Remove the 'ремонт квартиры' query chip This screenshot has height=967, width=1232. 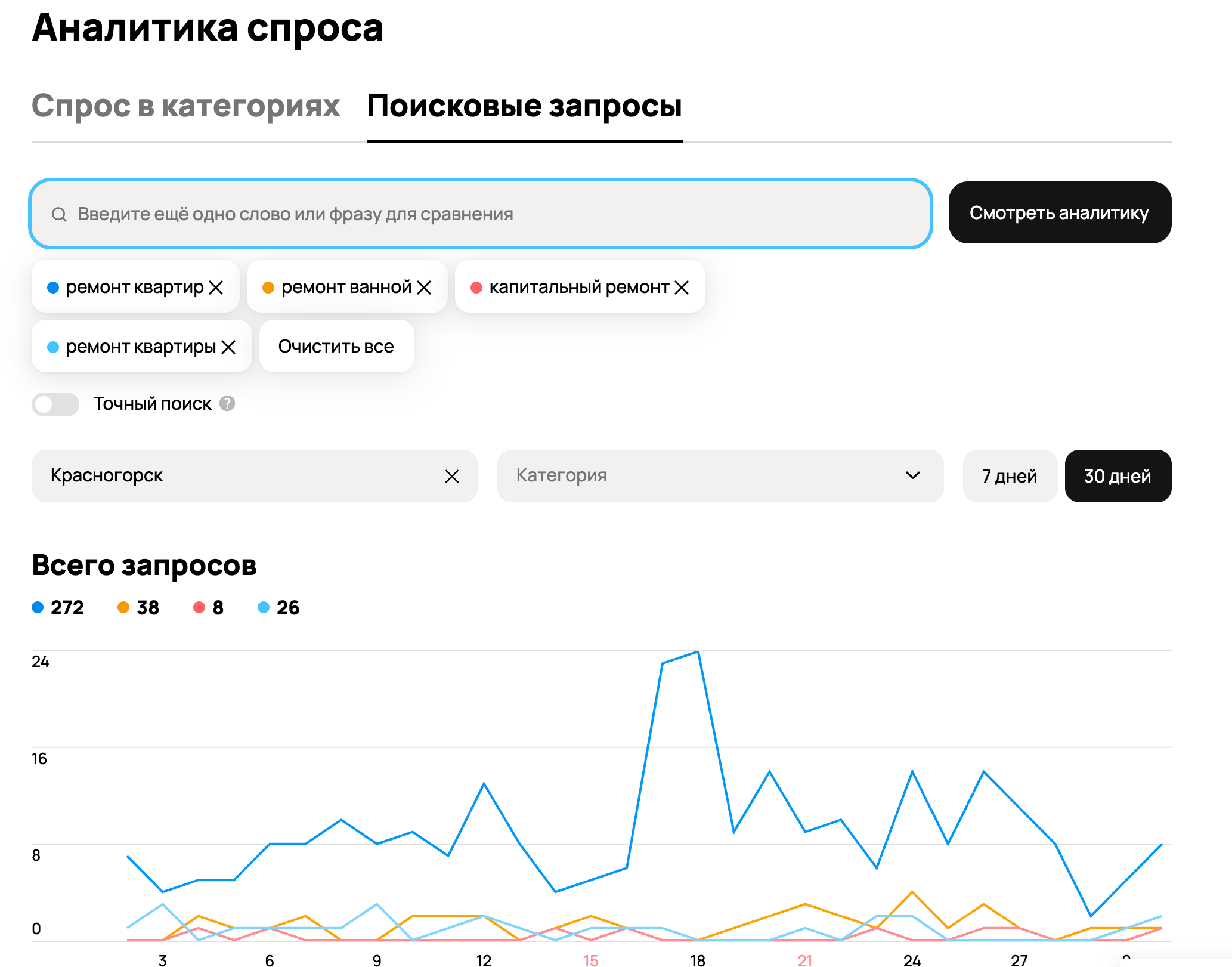tap(228, 347)
